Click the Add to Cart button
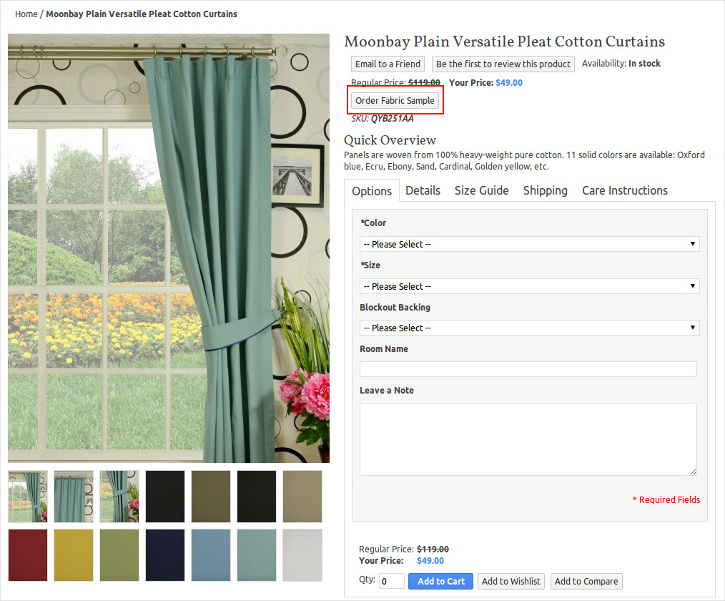The image size is (725, 601). pos(441,581)
